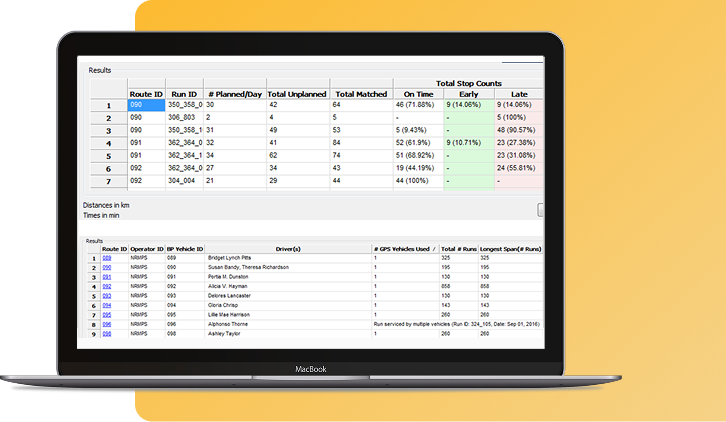Screen dimensions: 726x422
Task: Click red Late cell showing 48 (90.57%)
Action: (x=518, y=130)
